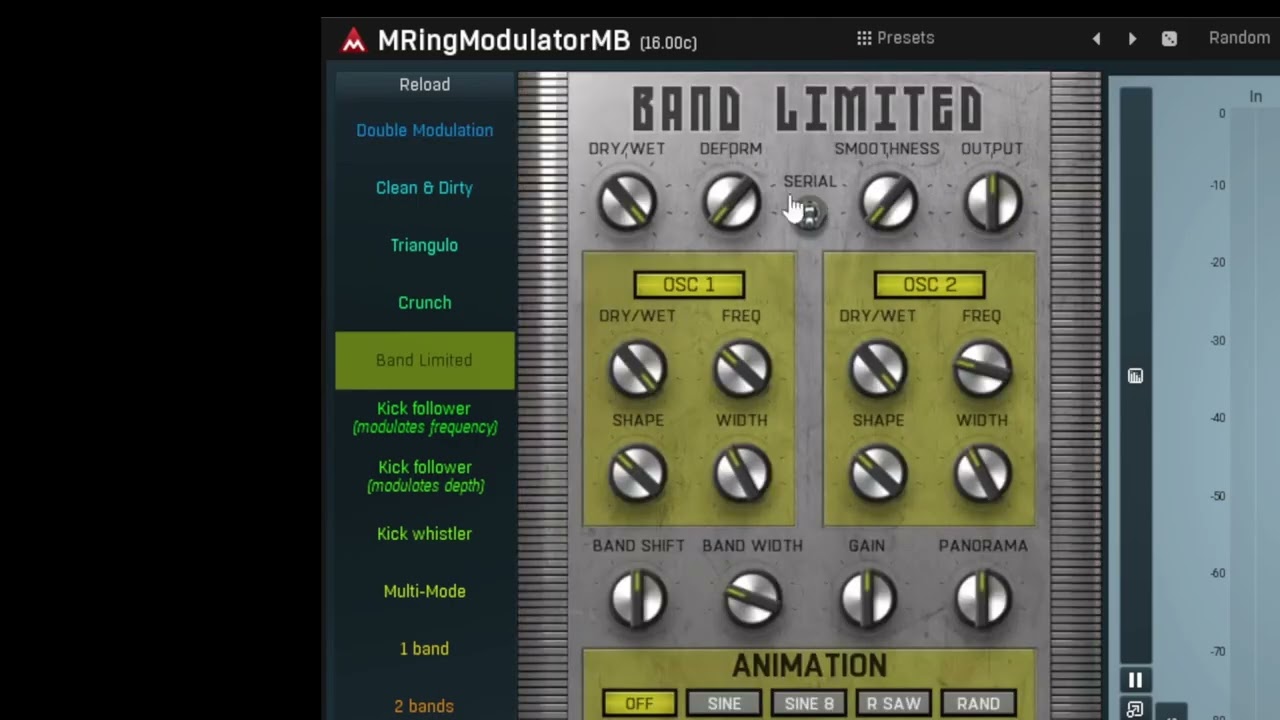This screenshot has width=1280, height=720.
Task: Select the Triangulo preset
Action: coord(425,245)
